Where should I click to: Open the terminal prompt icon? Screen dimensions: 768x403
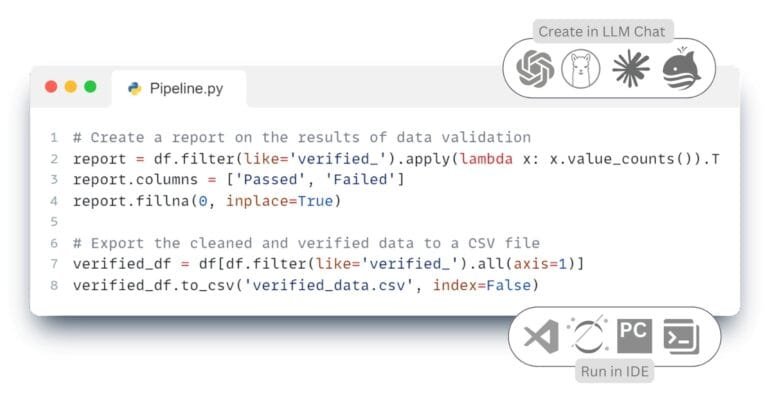pos(681,336)
